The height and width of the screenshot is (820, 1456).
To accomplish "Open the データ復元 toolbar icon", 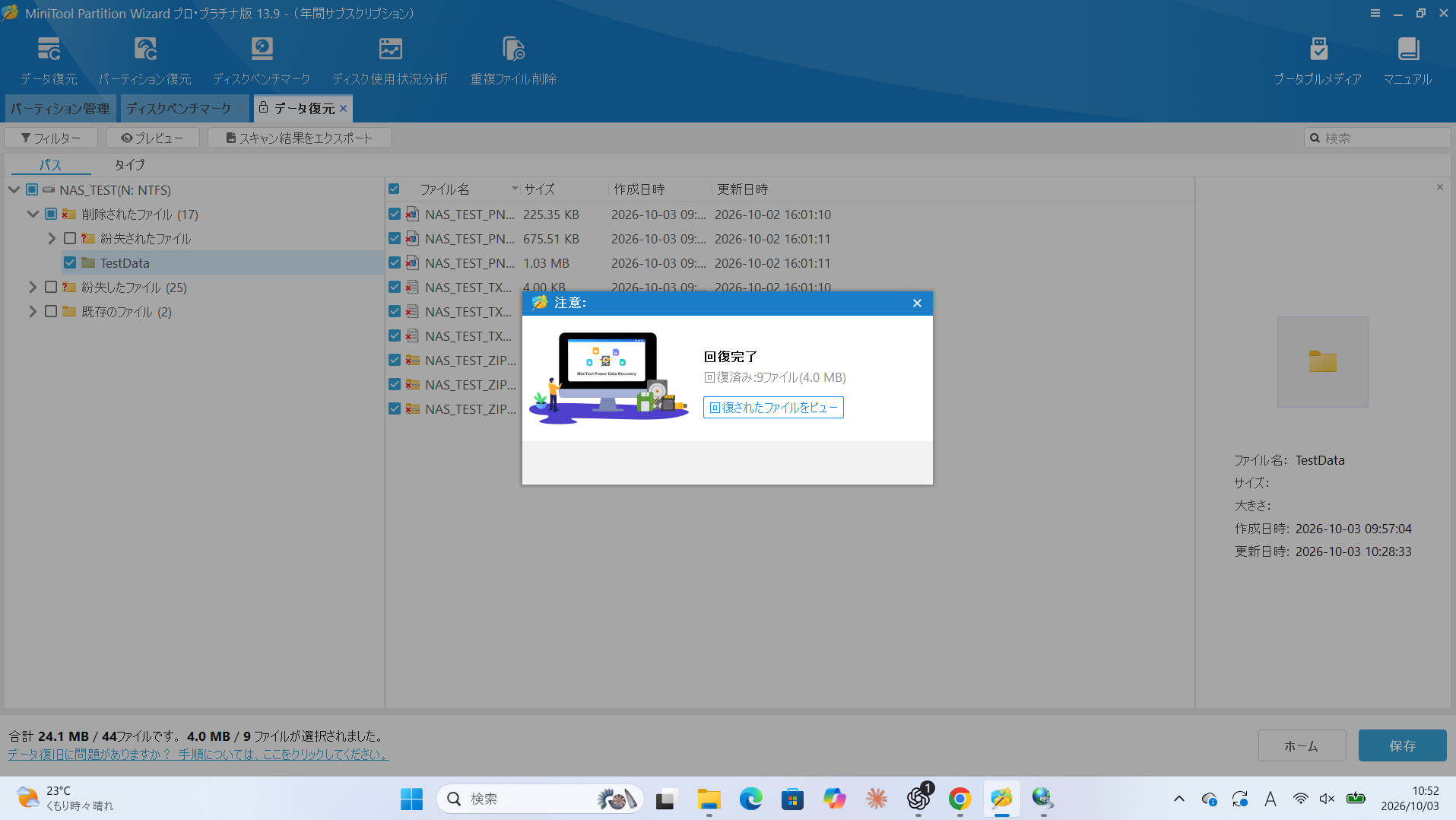I will (x=49, y=61).
